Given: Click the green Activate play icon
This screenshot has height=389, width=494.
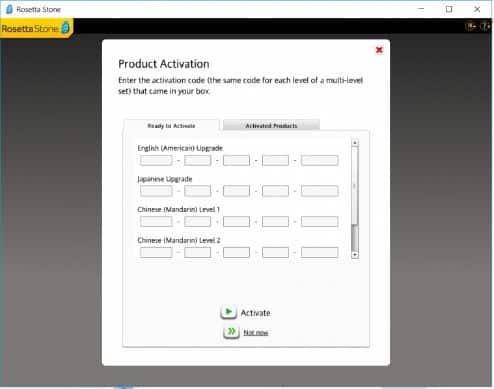Looking at the screenshot, I should pyautogui.click(x=229, y=312).
